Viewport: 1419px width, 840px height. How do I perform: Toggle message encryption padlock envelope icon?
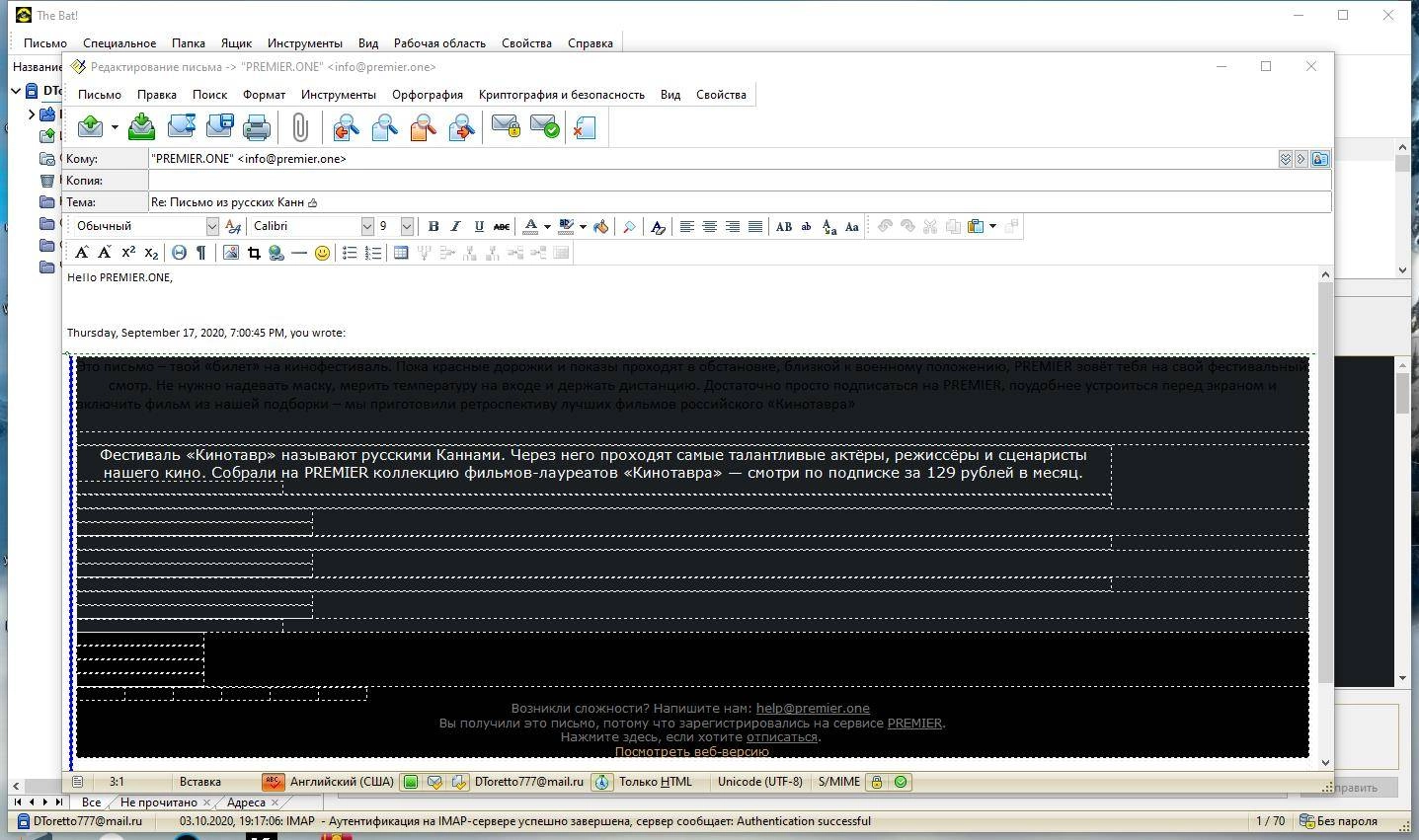coord(506,126)
